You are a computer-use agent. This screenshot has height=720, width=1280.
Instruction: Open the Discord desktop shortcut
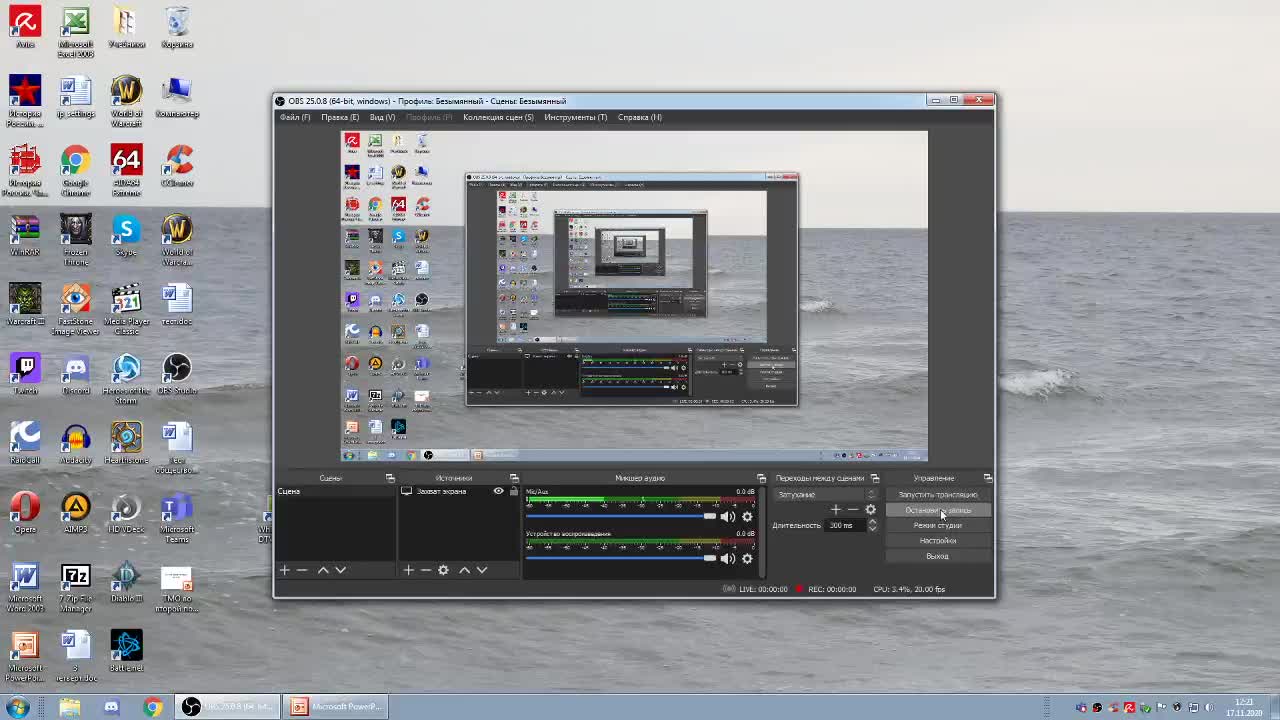click(x=76, y=374)
